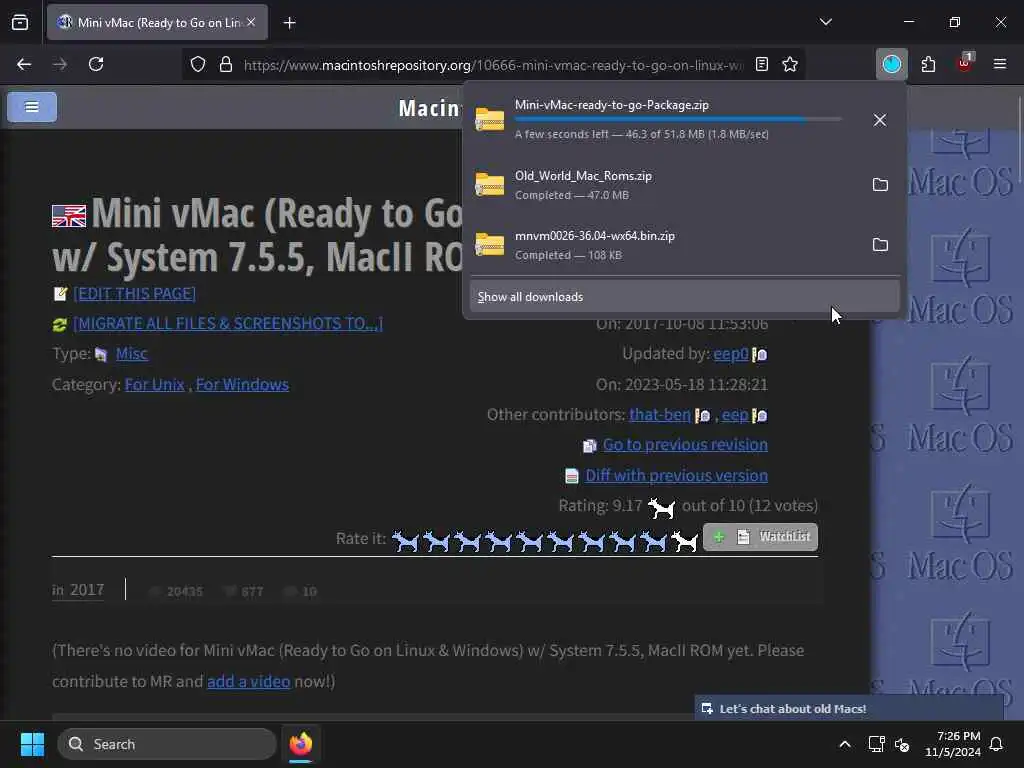The image size is (1024, 768).
Task: Open the tracking protection shield icon
Action: pyautogui.click(x=198, y=64)
